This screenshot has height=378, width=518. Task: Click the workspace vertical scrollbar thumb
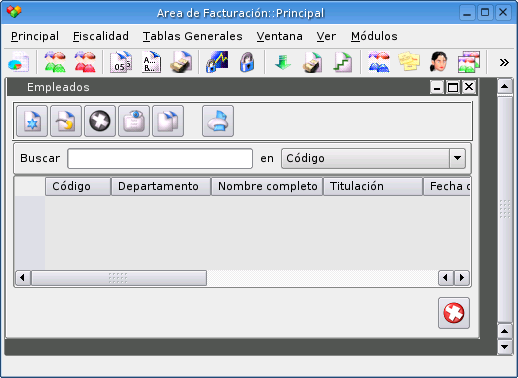coord(505,209)
